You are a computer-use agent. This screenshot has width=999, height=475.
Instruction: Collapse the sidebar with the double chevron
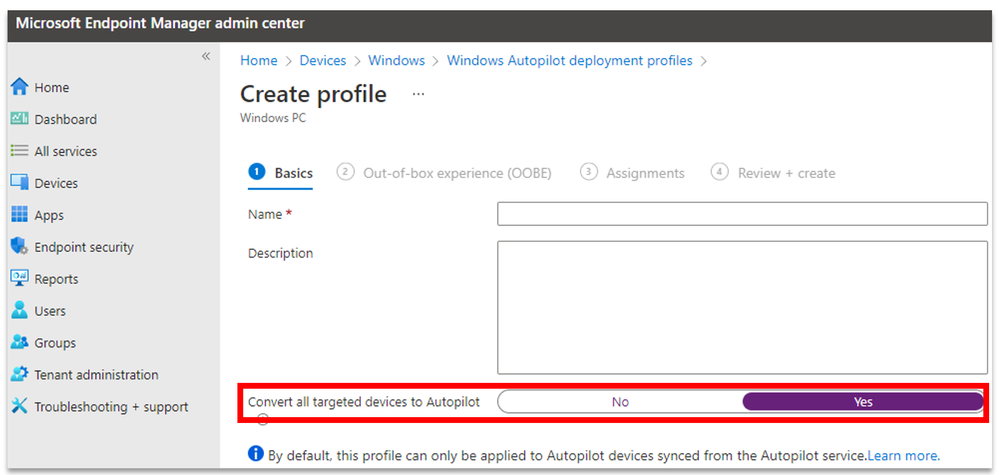click(x=206, y=57)
